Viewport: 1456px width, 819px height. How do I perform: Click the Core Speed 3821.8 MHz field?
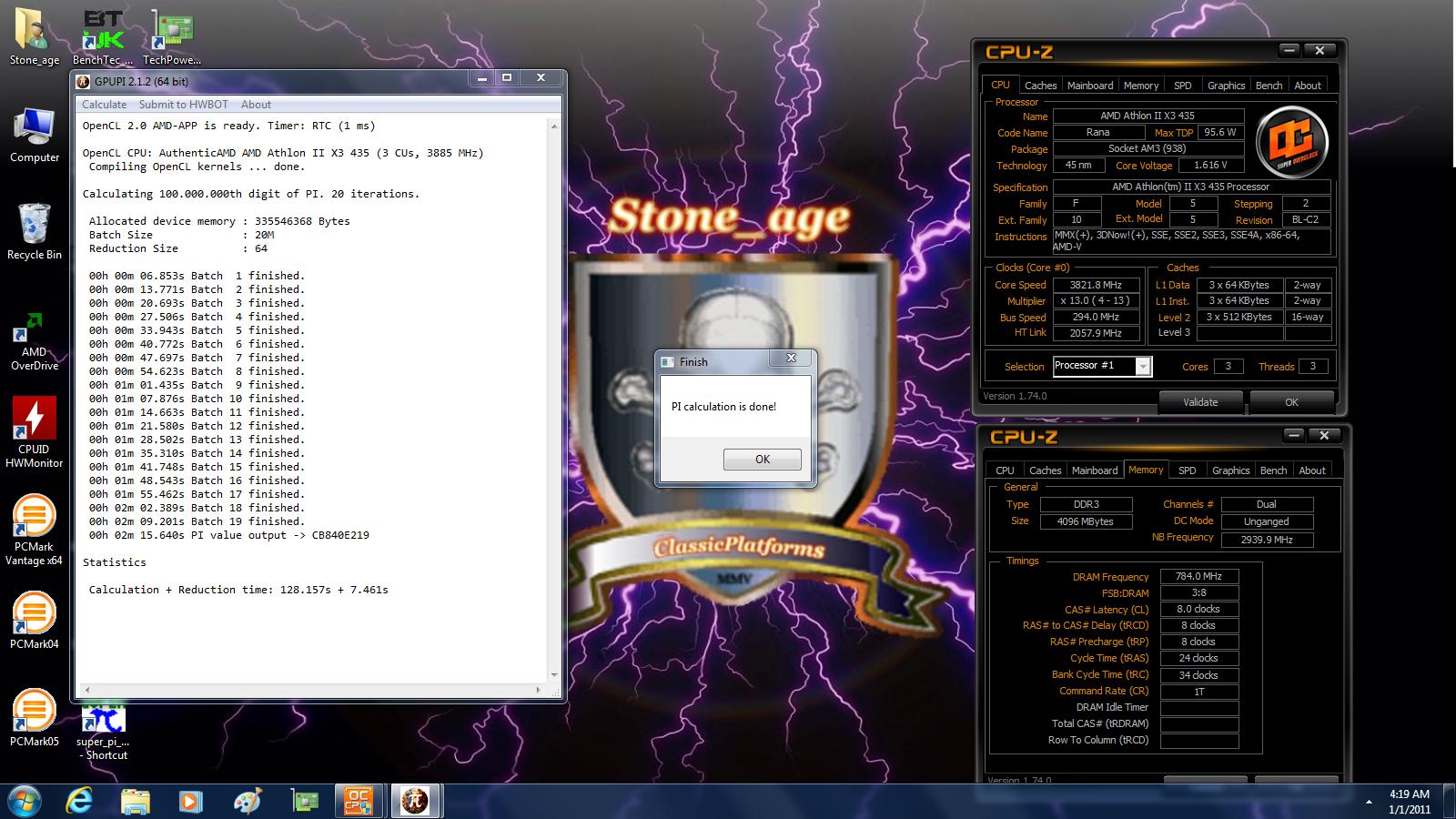pyautogui.click(x=1097, y=285)
